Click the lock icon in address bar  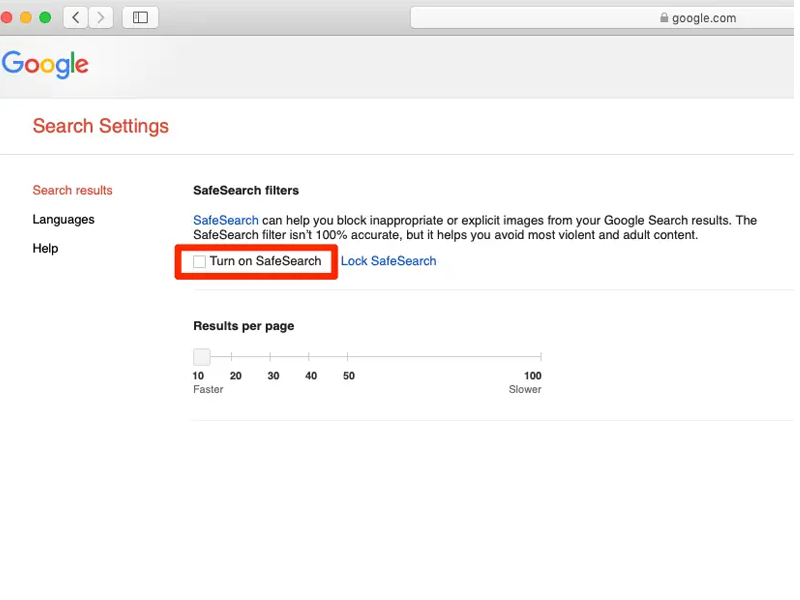click(x=664, y=17)
